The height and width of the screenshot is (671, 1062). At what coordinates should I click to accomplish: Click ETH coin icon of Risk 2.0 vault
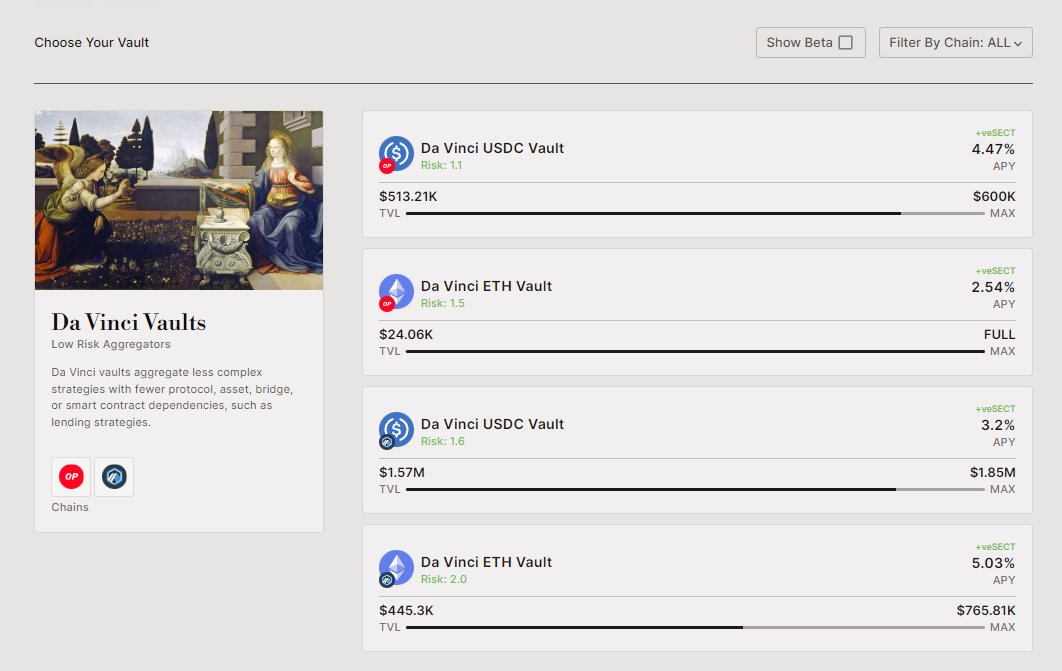pos(396,567)
